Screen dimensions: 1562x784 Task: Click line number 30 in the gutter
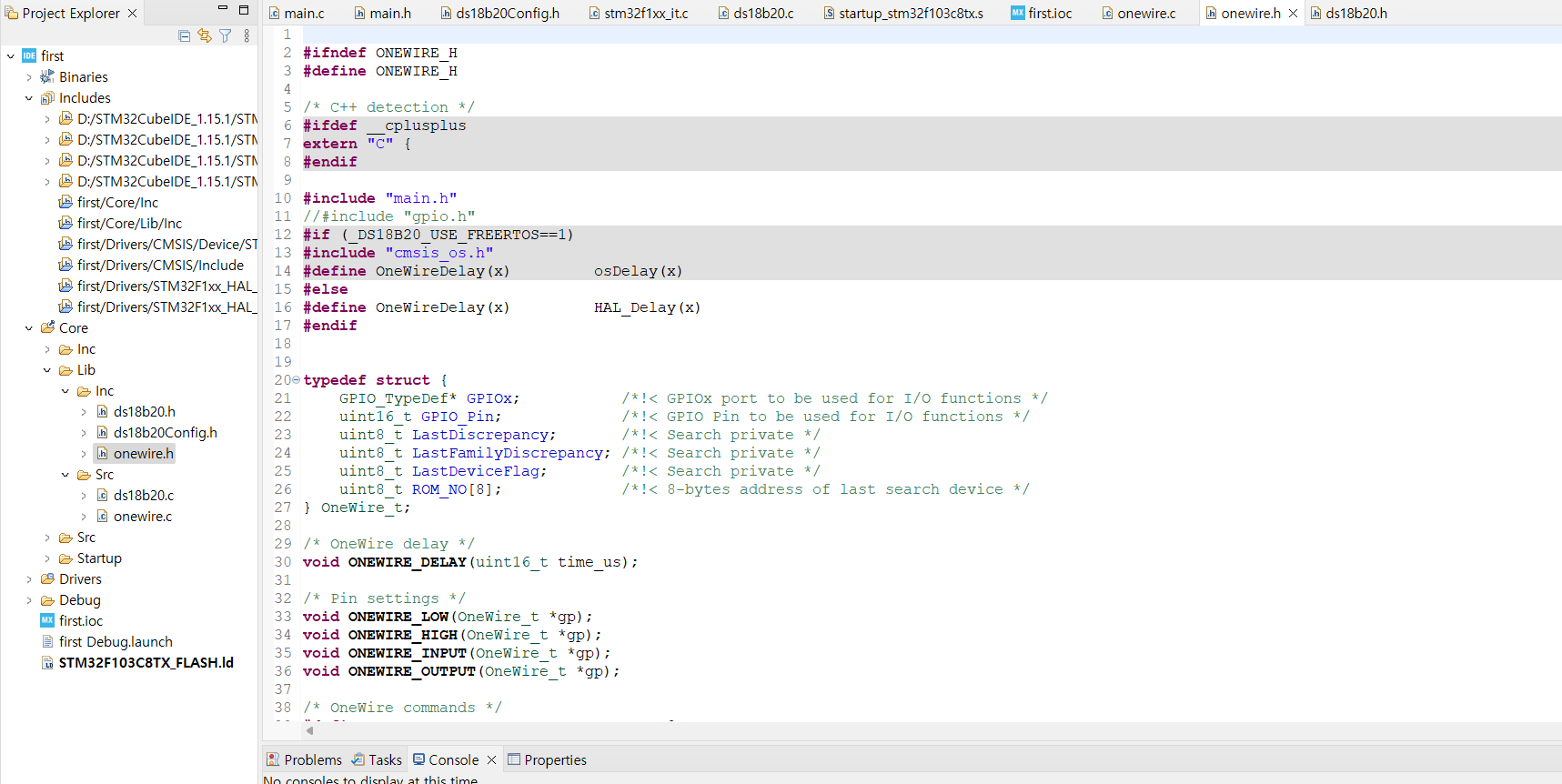283,562
